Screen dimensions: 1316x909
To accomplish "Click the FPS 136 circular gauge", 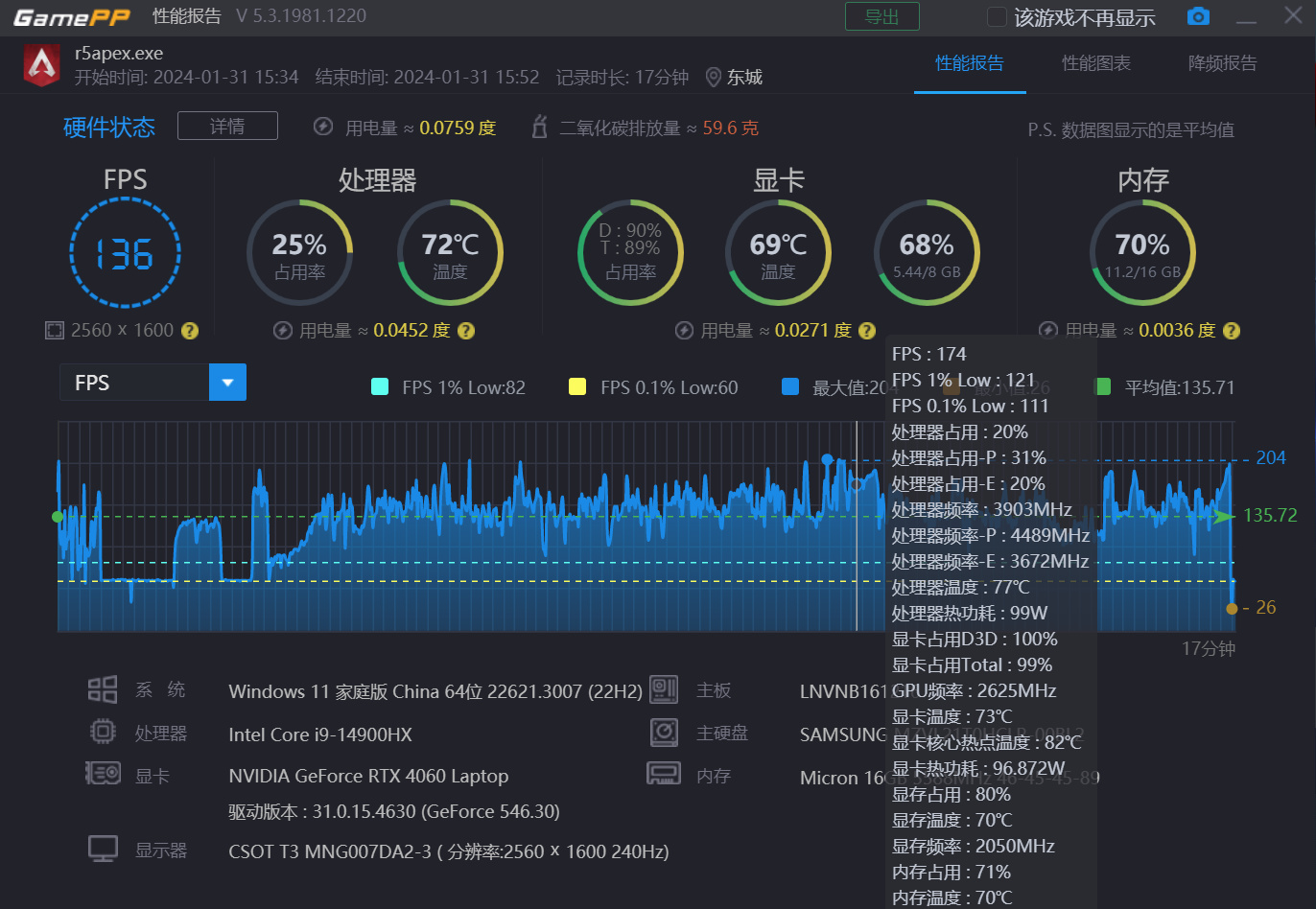I will 125,253.
